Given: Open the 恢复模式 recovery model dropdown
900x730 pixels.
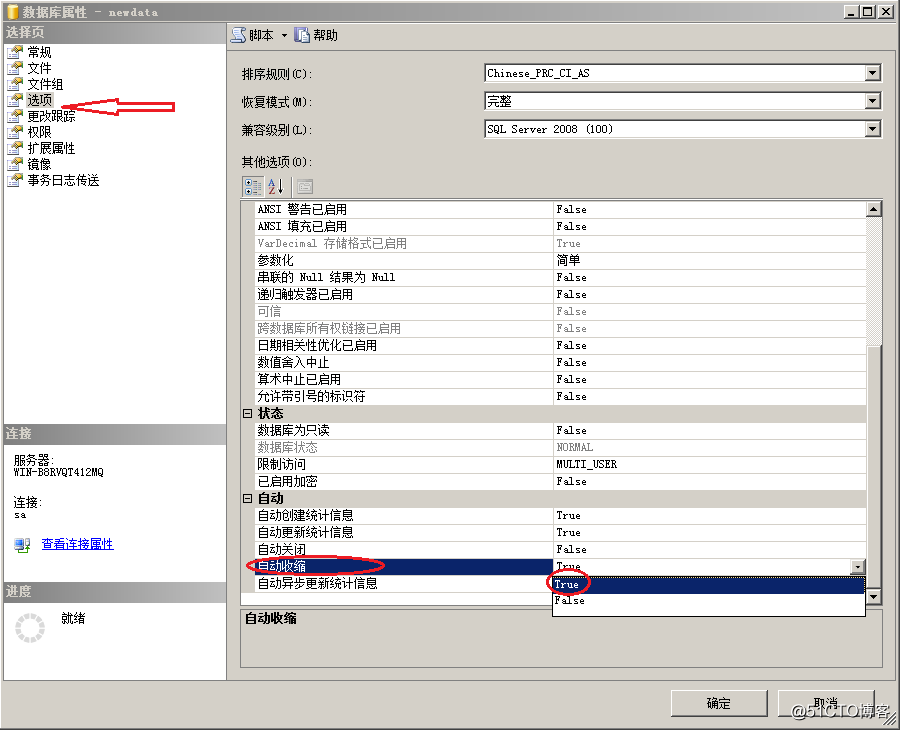Looking at the screenshot, I should (x=872, y=101).
